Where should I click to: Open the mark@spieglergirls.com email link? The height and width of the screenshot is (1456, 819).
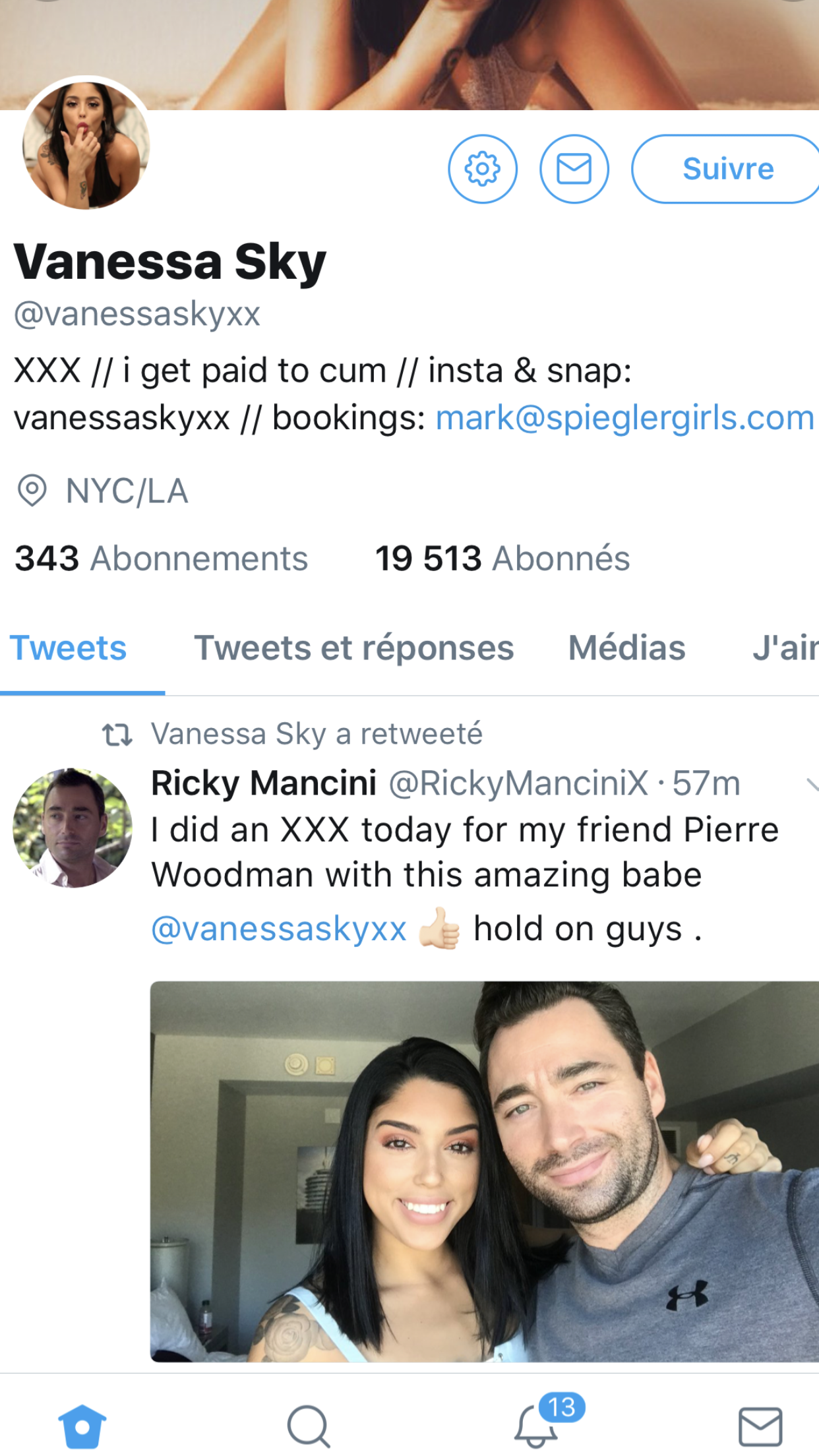click(x=624, y=418)
